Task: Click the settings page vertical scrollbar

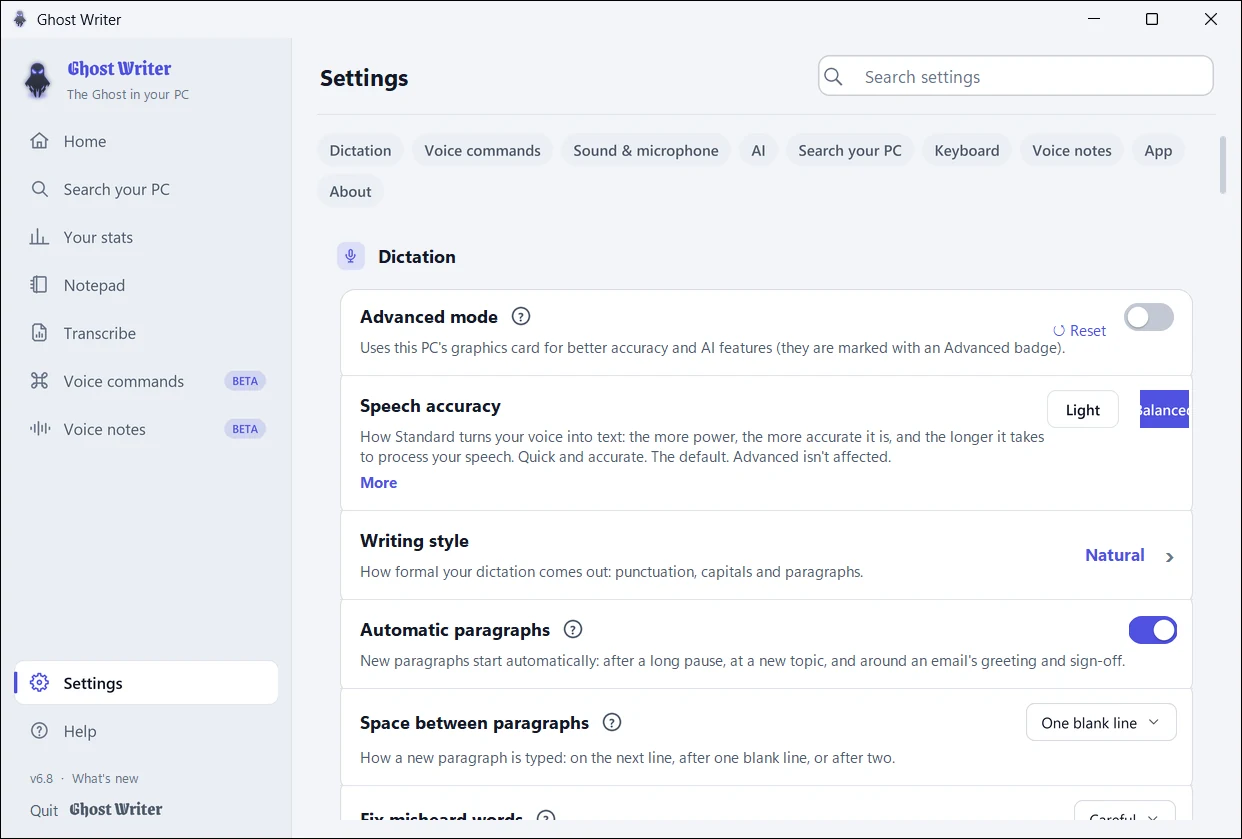Action: click(x=1222, y=165)
